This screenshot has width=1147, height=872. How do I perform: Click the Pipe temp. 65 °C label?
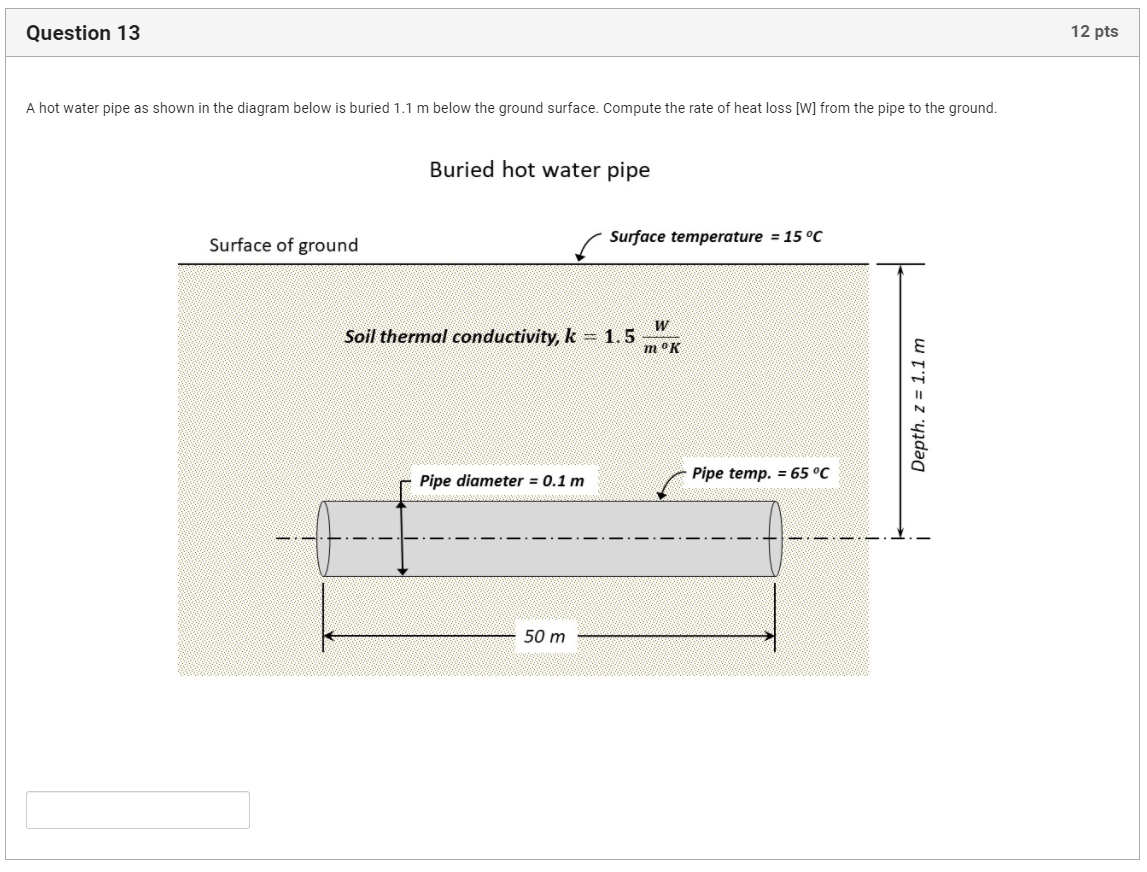tap(761, 473)
